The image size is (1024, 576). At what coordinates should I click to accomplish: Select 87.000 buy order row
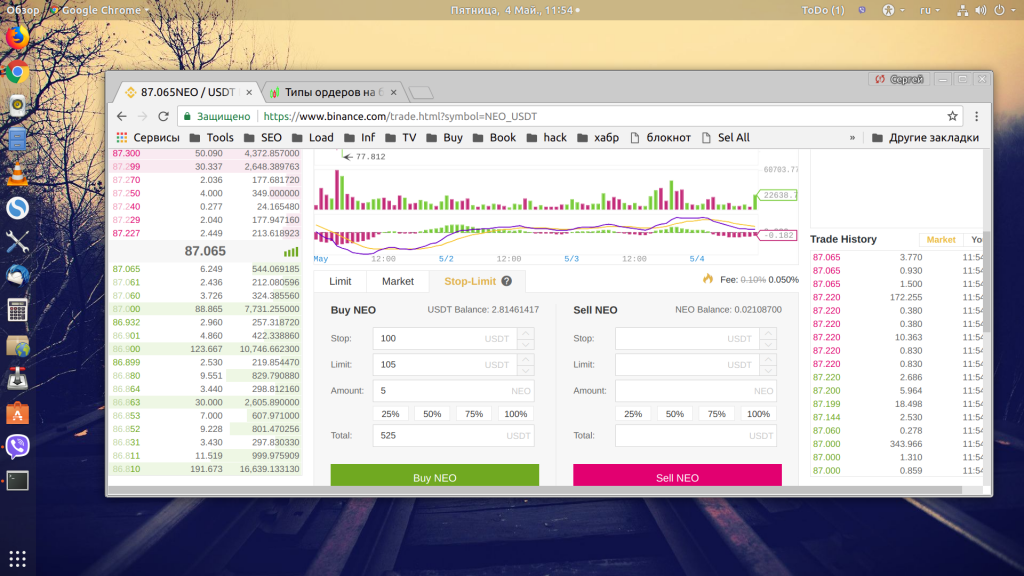click(206, 309)
